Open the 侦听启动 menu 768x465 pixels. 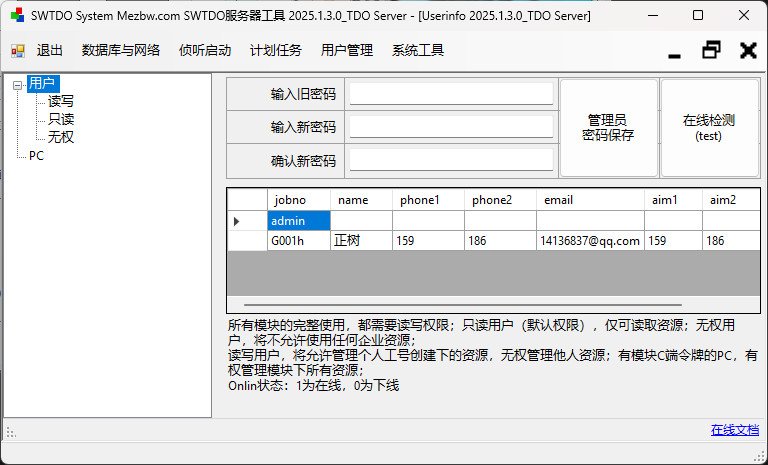coord(204,51)
